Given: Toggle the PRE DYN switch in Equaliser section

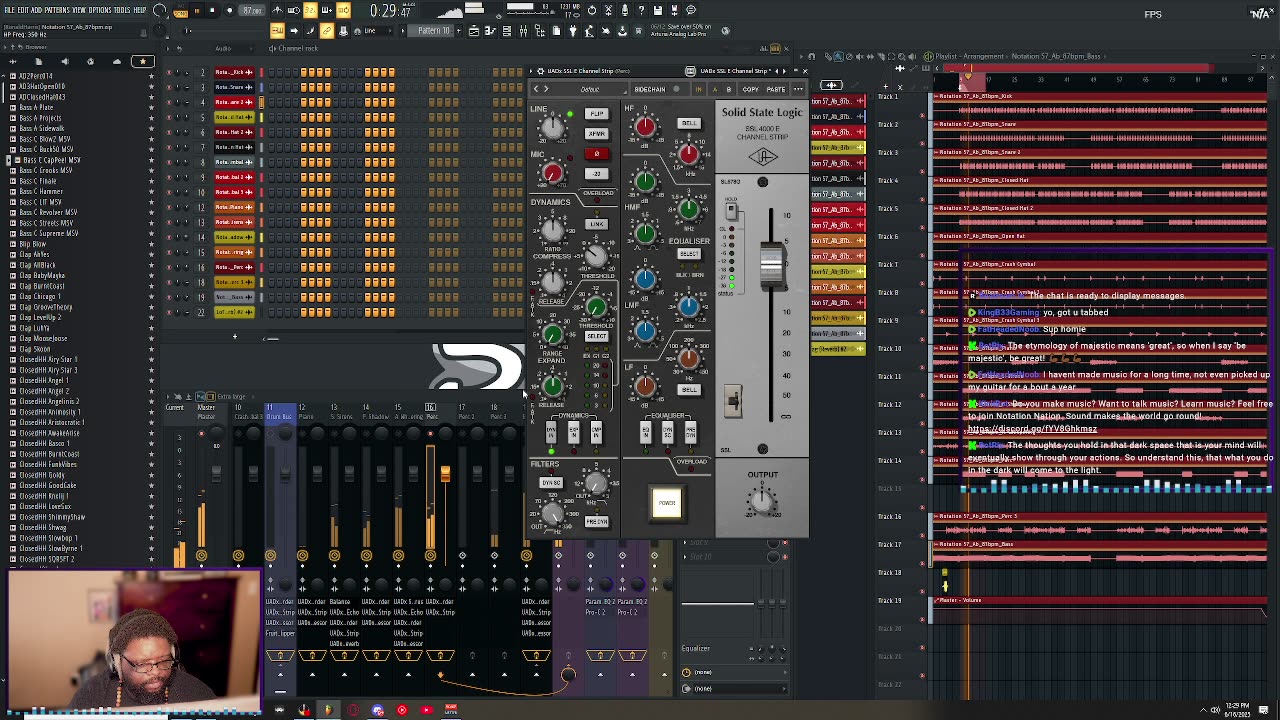Looking at the screenshot, I should pos(691,434).
